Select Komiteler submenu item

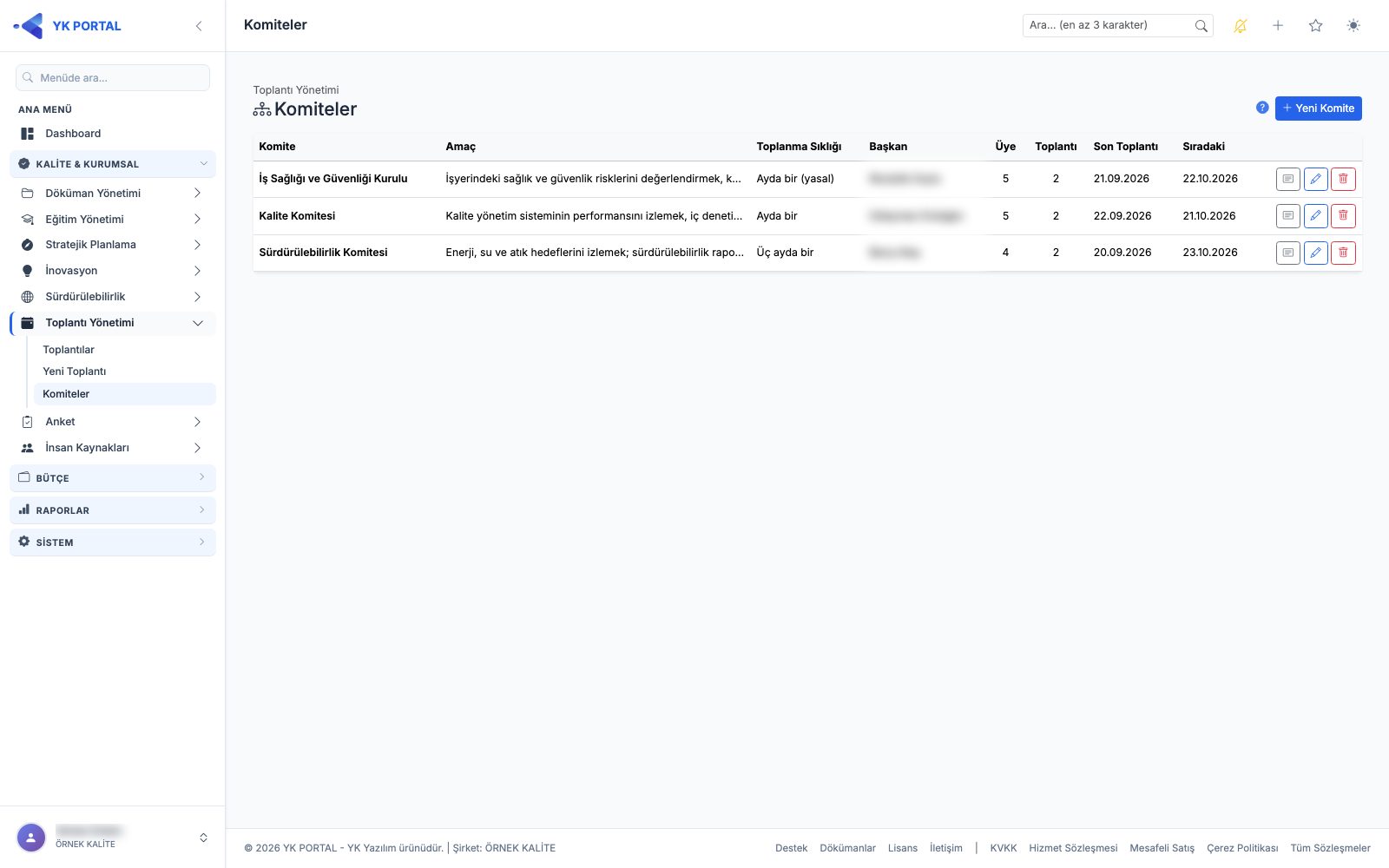124,394
